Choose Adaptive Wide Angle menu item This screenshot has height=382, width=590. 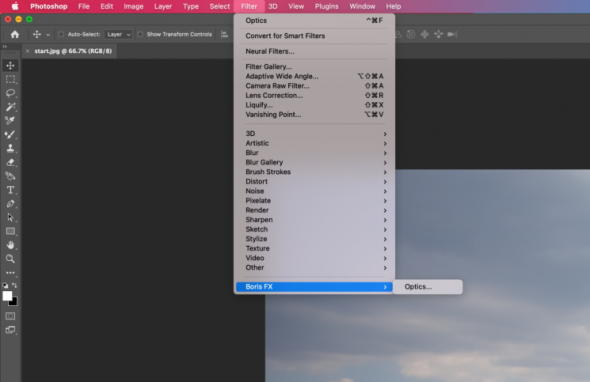point(314,76)
